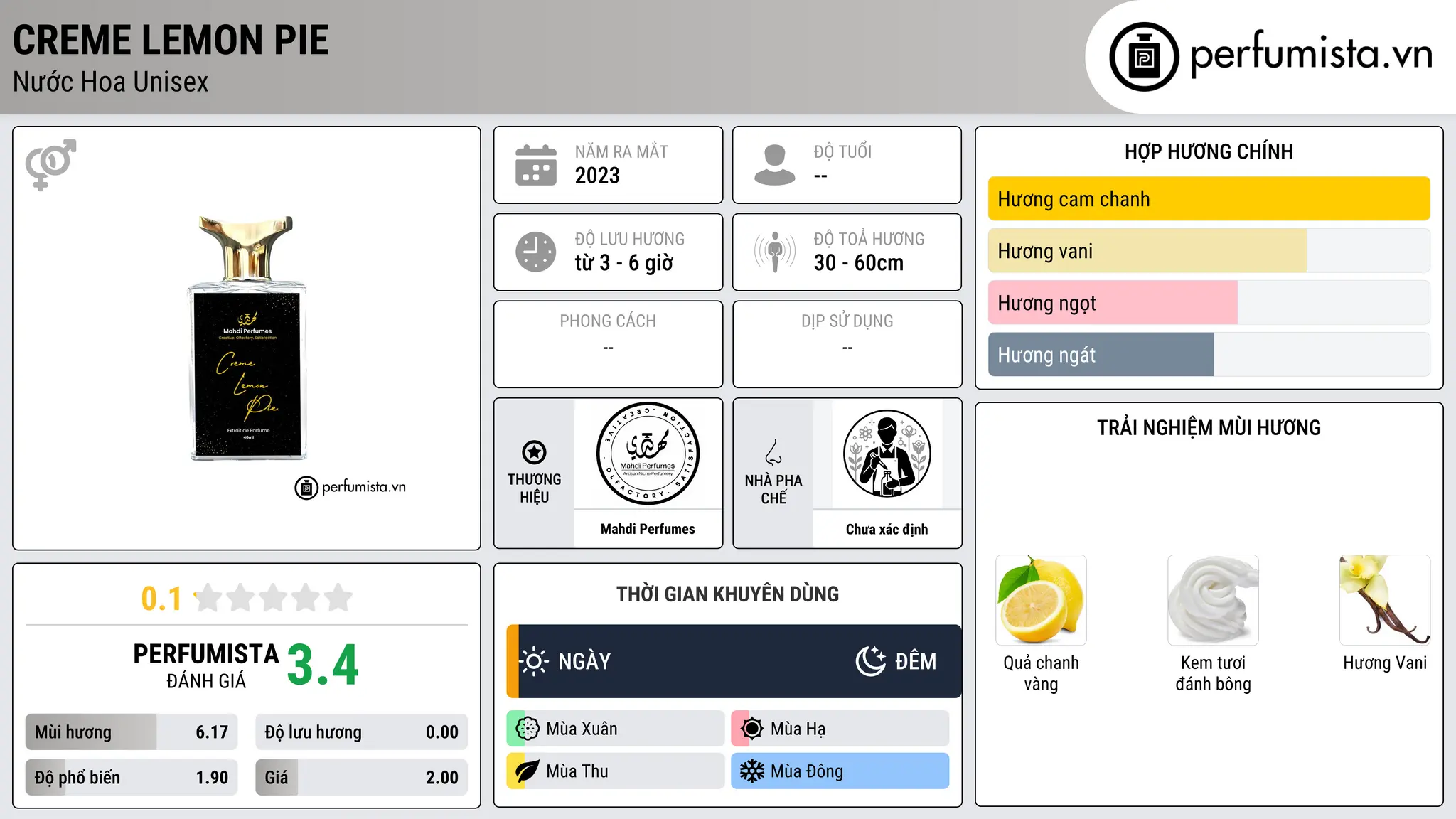Click the unisex gender symbol icon
The image size is (1456, 819).
pyautogui.click(x=50, y=164)
